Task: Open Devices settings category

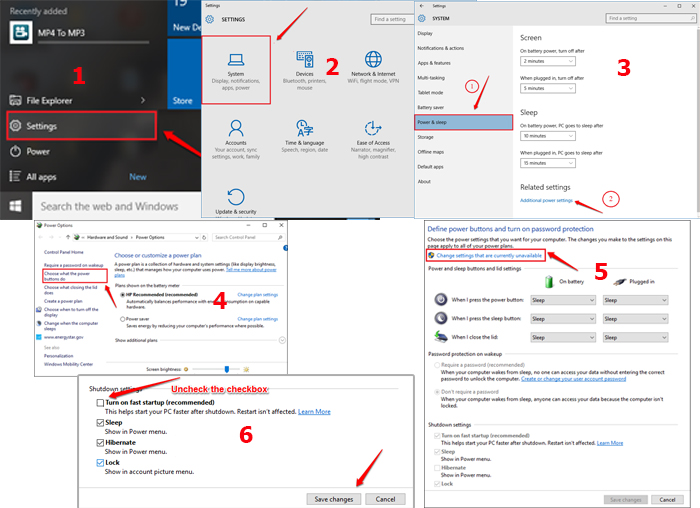Action: click(304, 58)
